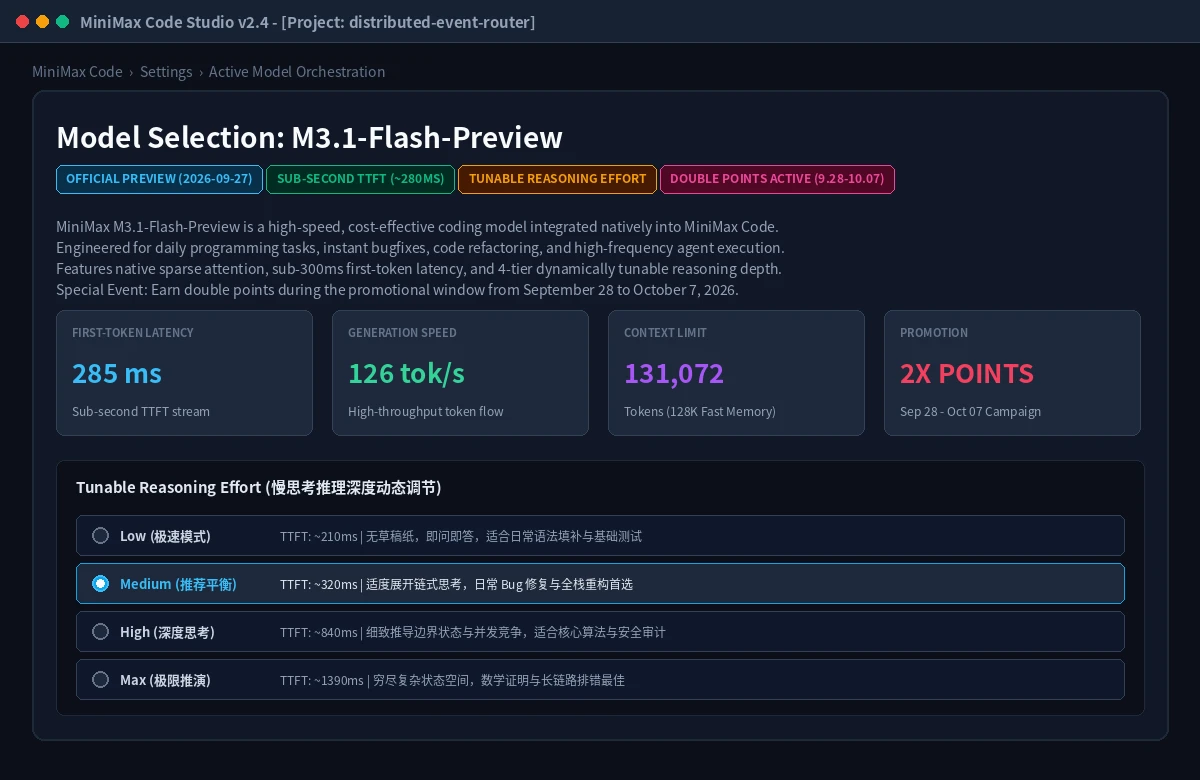Select the Low reasoning effort radio button
This screenshot has height=780, width=1200.
[100, 536]
